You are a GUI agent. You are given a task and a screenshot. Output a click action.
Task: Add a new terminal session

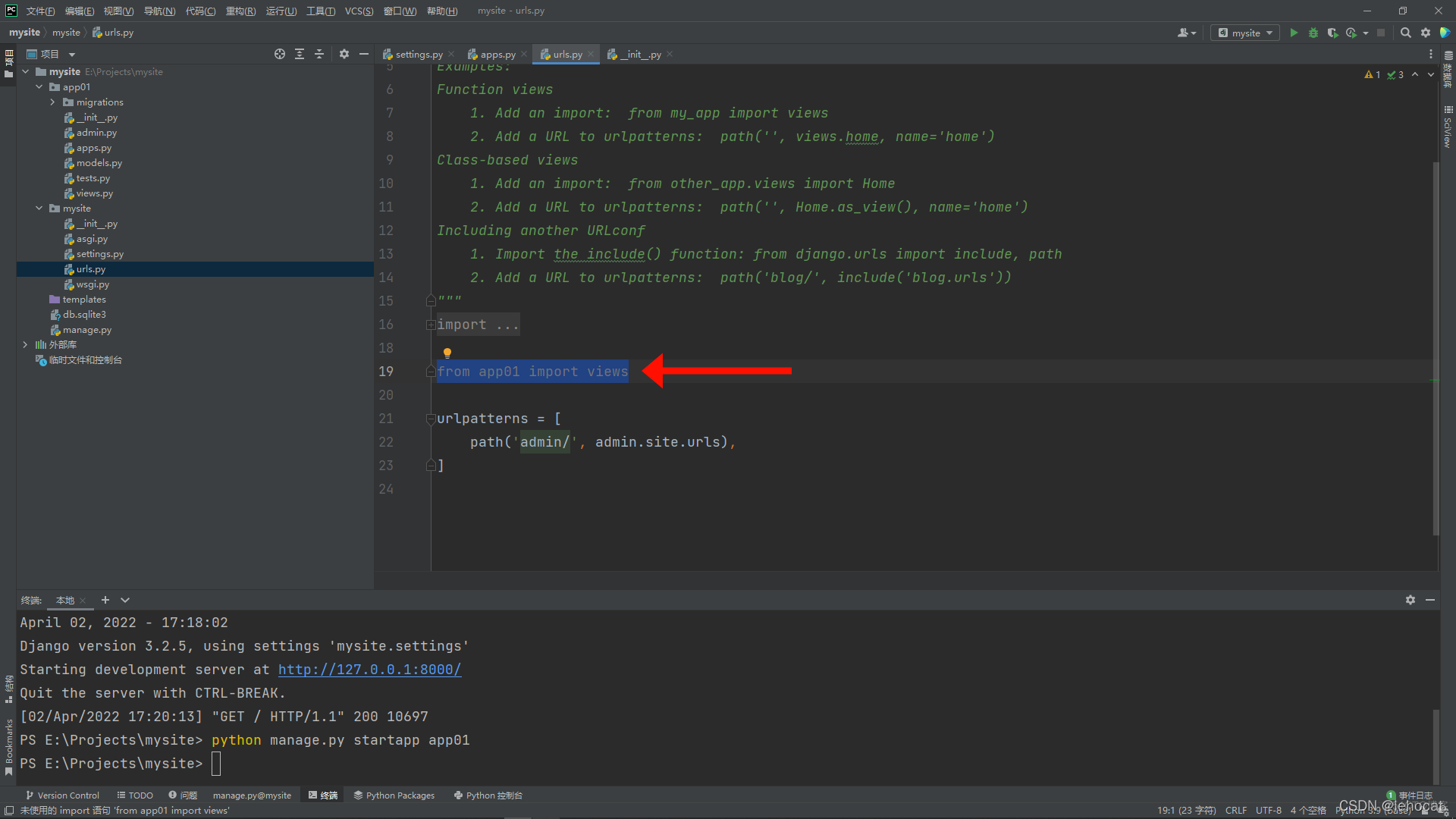tap(105, 600)
